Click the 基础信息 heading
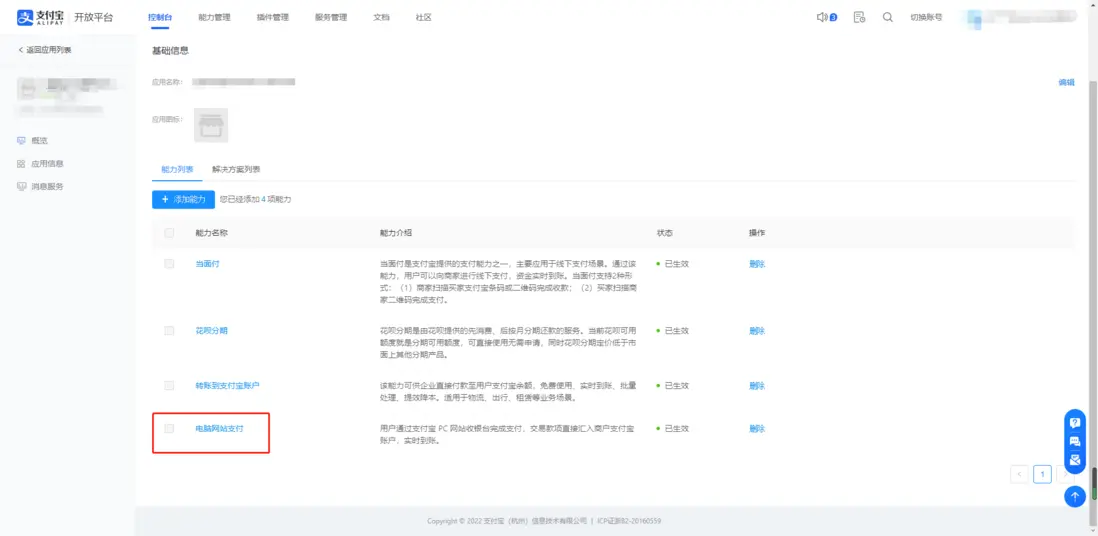The height and width of the screenshot is (536, 1098). pyautogui.click(x=170, y=50)
